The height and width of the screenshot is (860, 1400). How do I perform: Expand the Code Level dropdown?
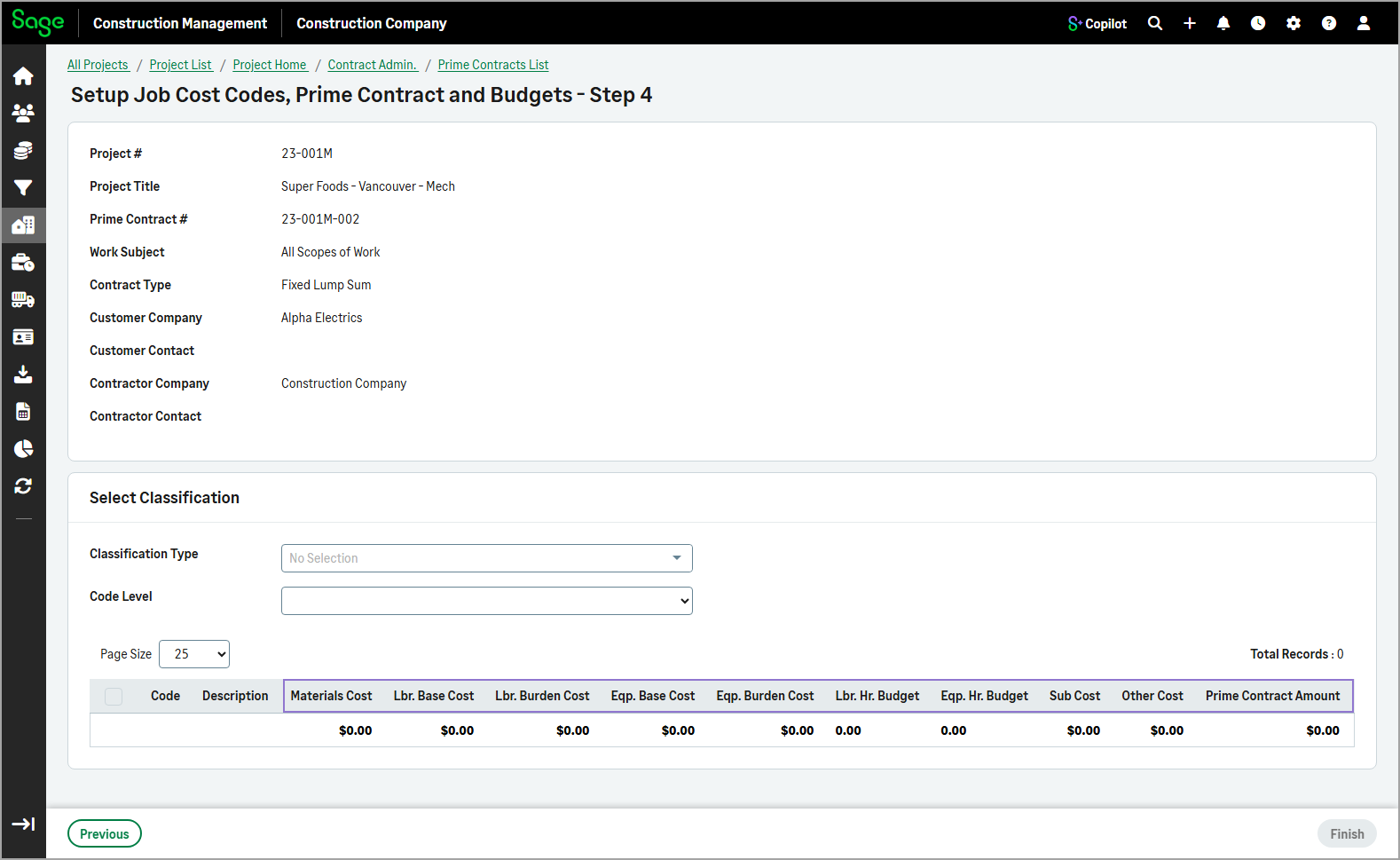click(x=486, y=601)
